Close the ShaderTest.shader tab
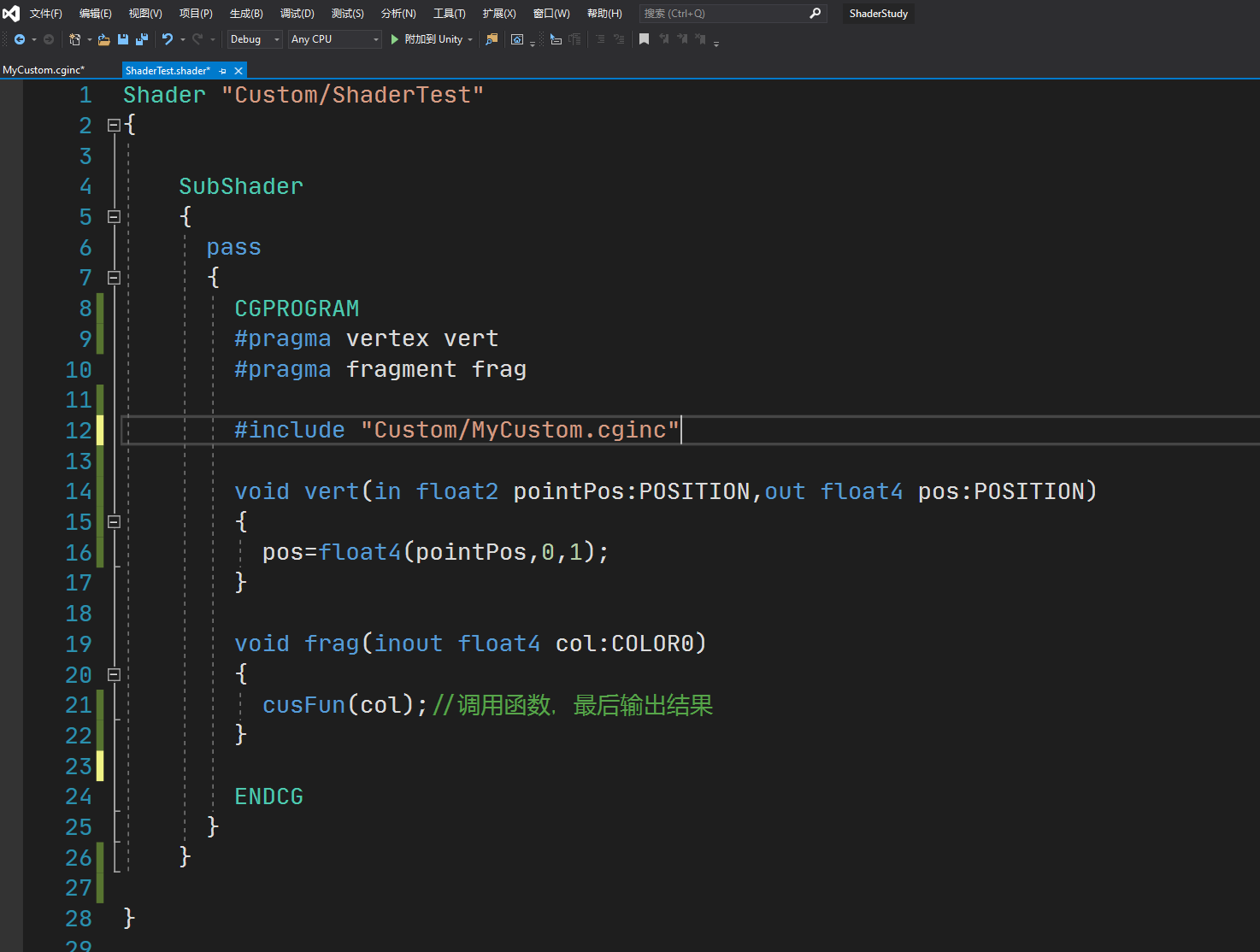The height and width of the screenshot is (952, 1260). point(238,71)
